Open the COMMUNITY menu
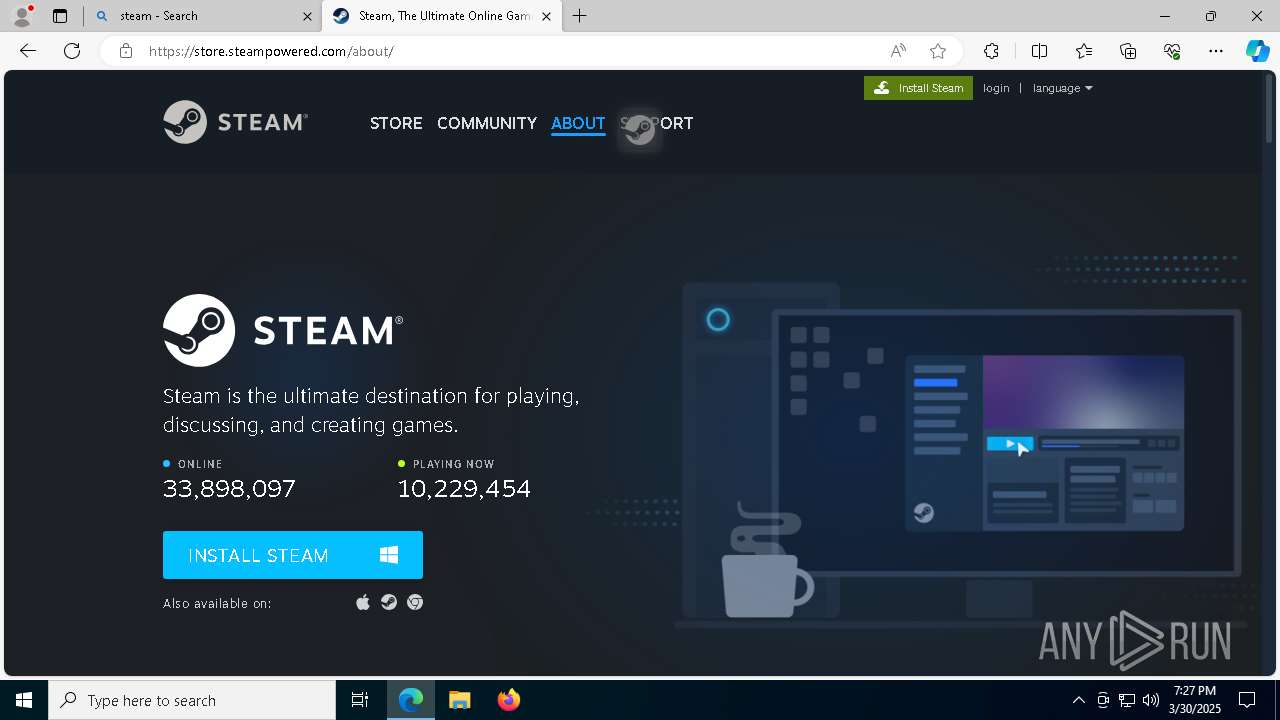This screenshot has width=1280, height=720. point(487,123)
